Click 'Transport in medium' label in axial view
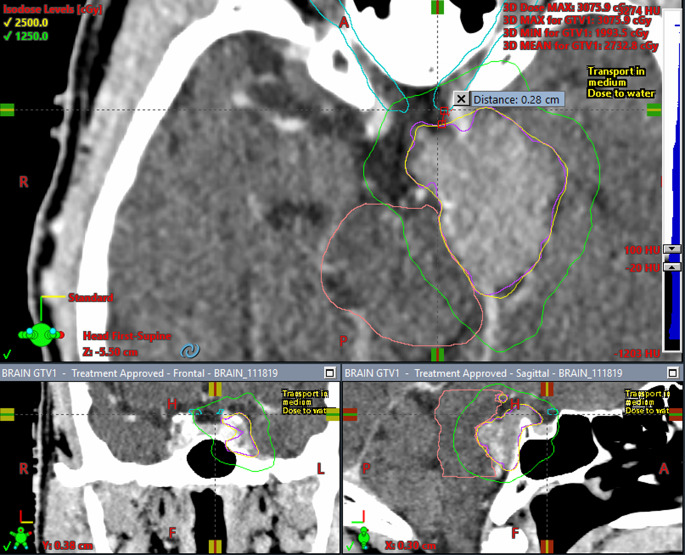 coord(616,76)
